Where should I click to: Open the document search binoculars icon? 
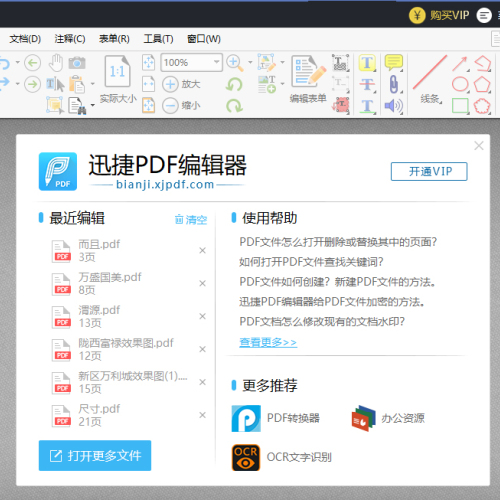77,106
